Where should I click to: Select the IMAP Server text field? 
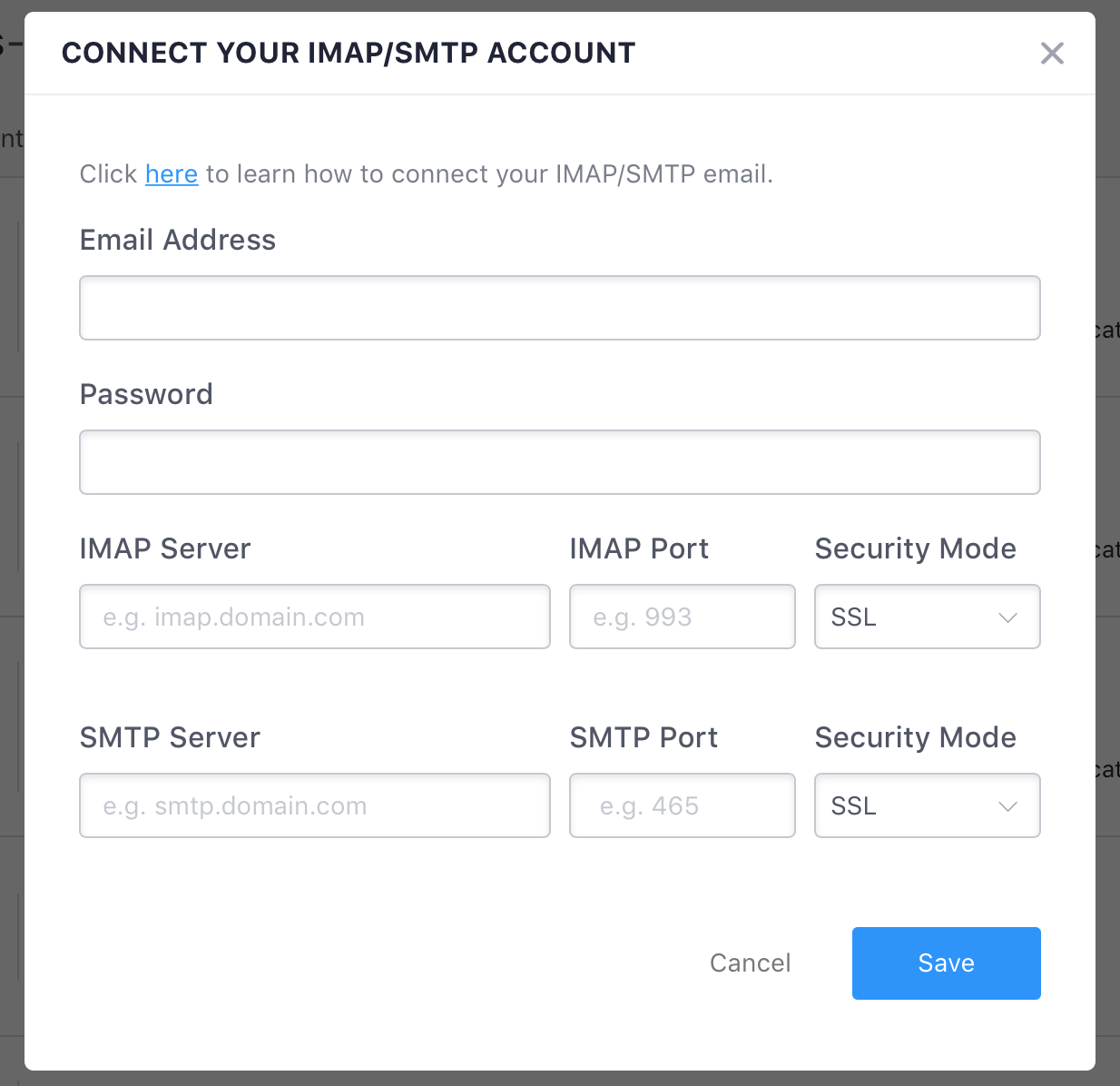314,617
